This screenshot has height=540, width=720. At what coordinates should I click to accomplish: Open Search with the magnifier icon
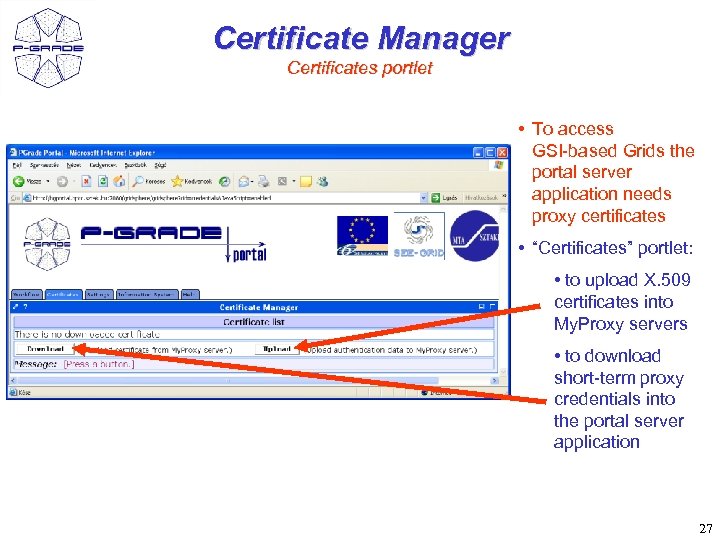pyautogui.click(x=138, y=182)
